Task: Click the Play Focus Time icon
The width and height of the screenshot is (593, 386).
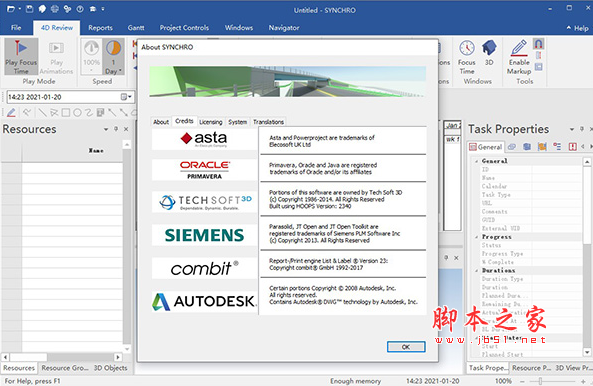Action: (x=21, y=48)
